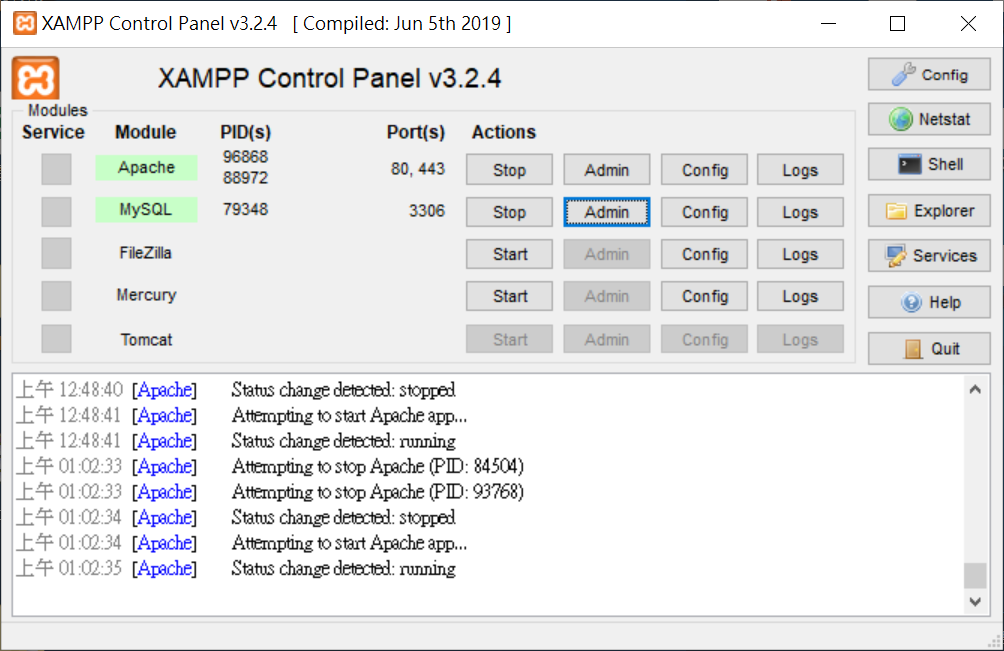
Task: Click the XAMPP title bar icon
Action: (24, 24)
